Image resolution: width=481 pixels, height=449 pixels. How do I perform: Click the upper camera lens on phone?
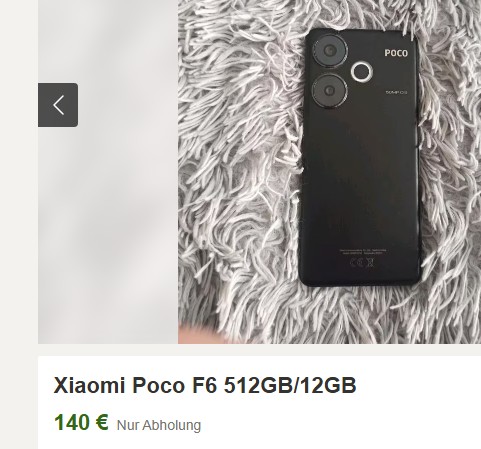click(330, 50)
